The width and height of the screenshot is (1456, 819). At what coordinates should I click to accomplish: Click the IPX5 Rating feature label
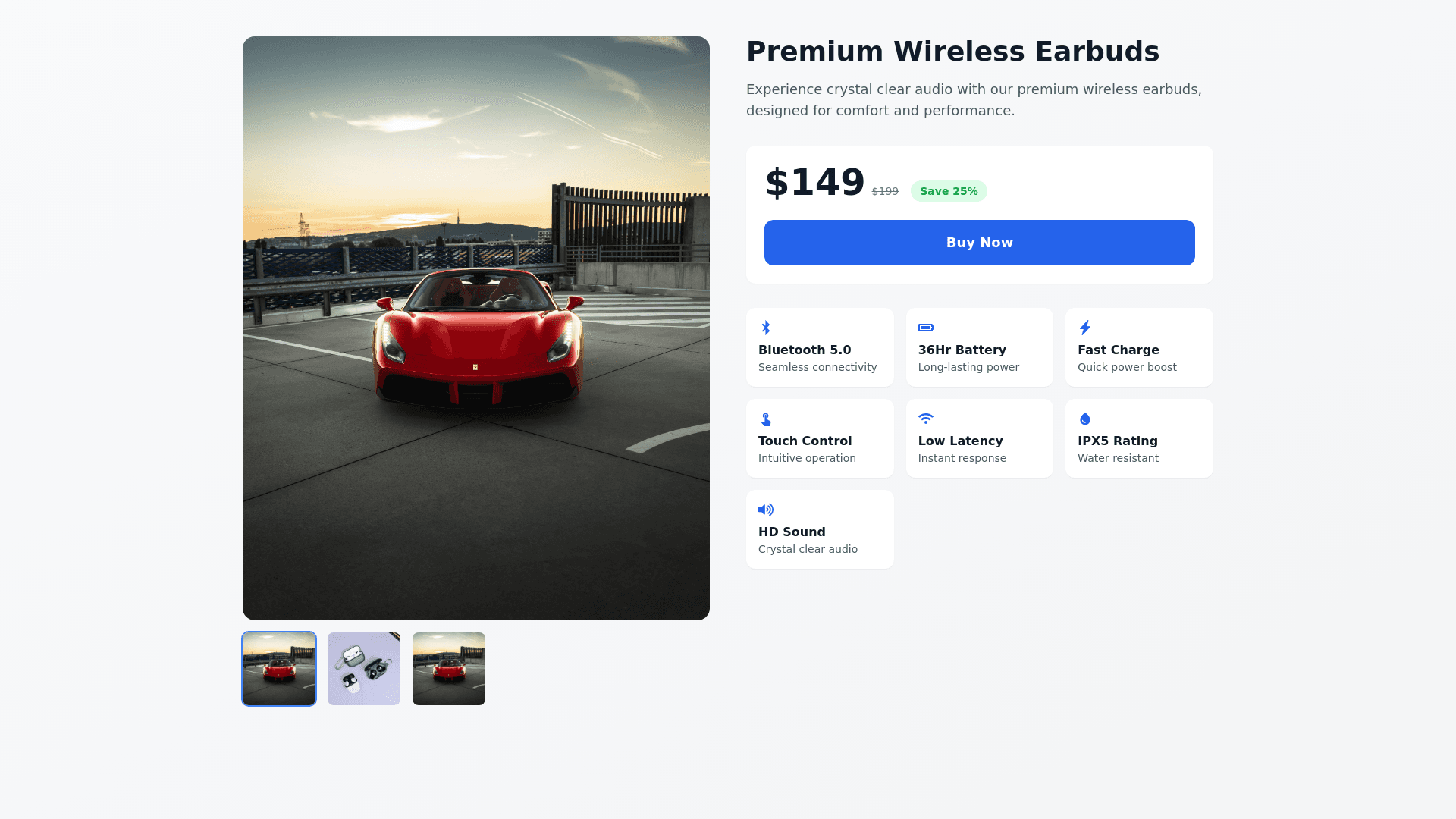[1117, 441]
